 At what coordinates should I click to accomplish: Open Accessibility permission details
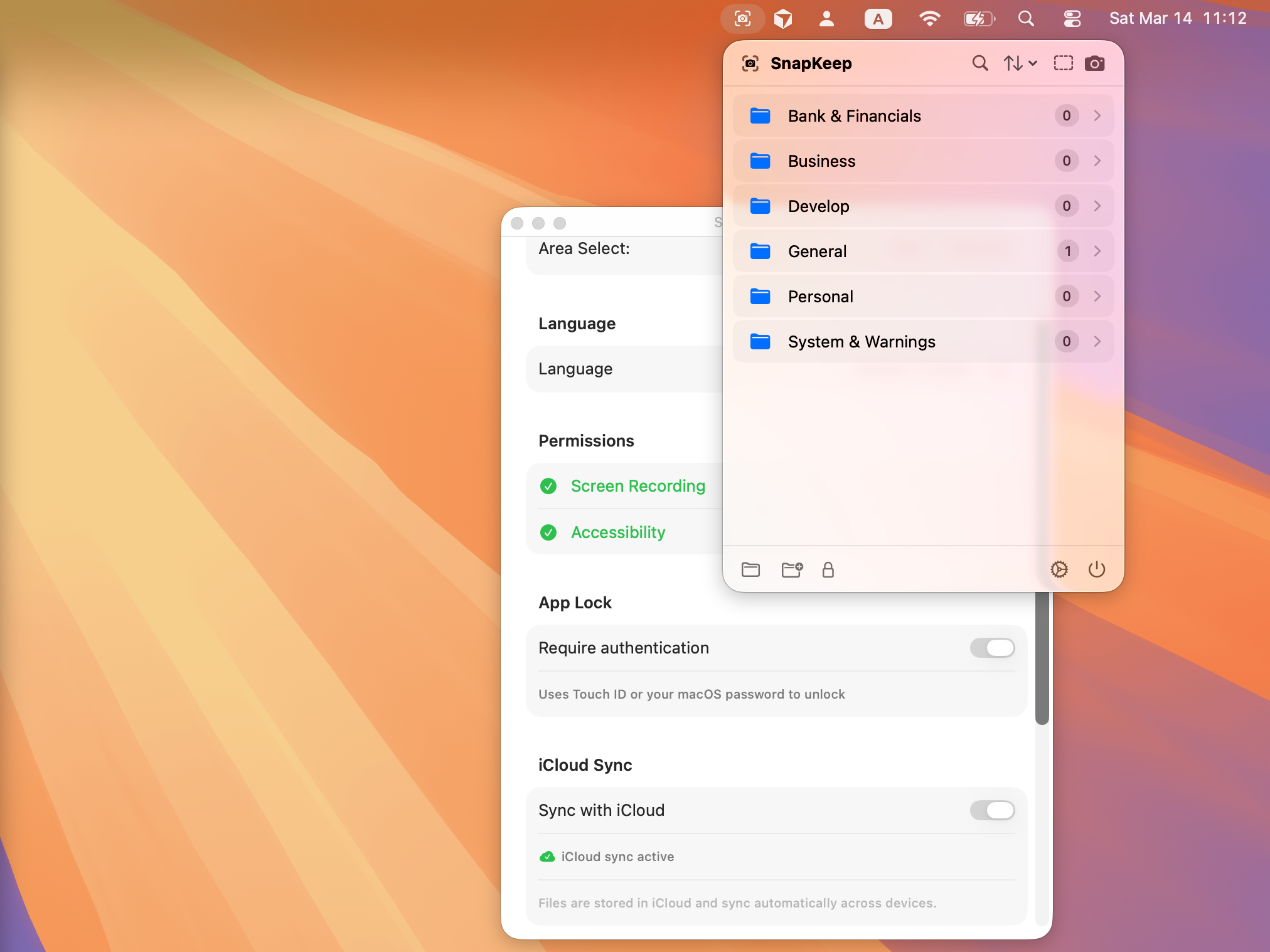[x=618, y=532]
